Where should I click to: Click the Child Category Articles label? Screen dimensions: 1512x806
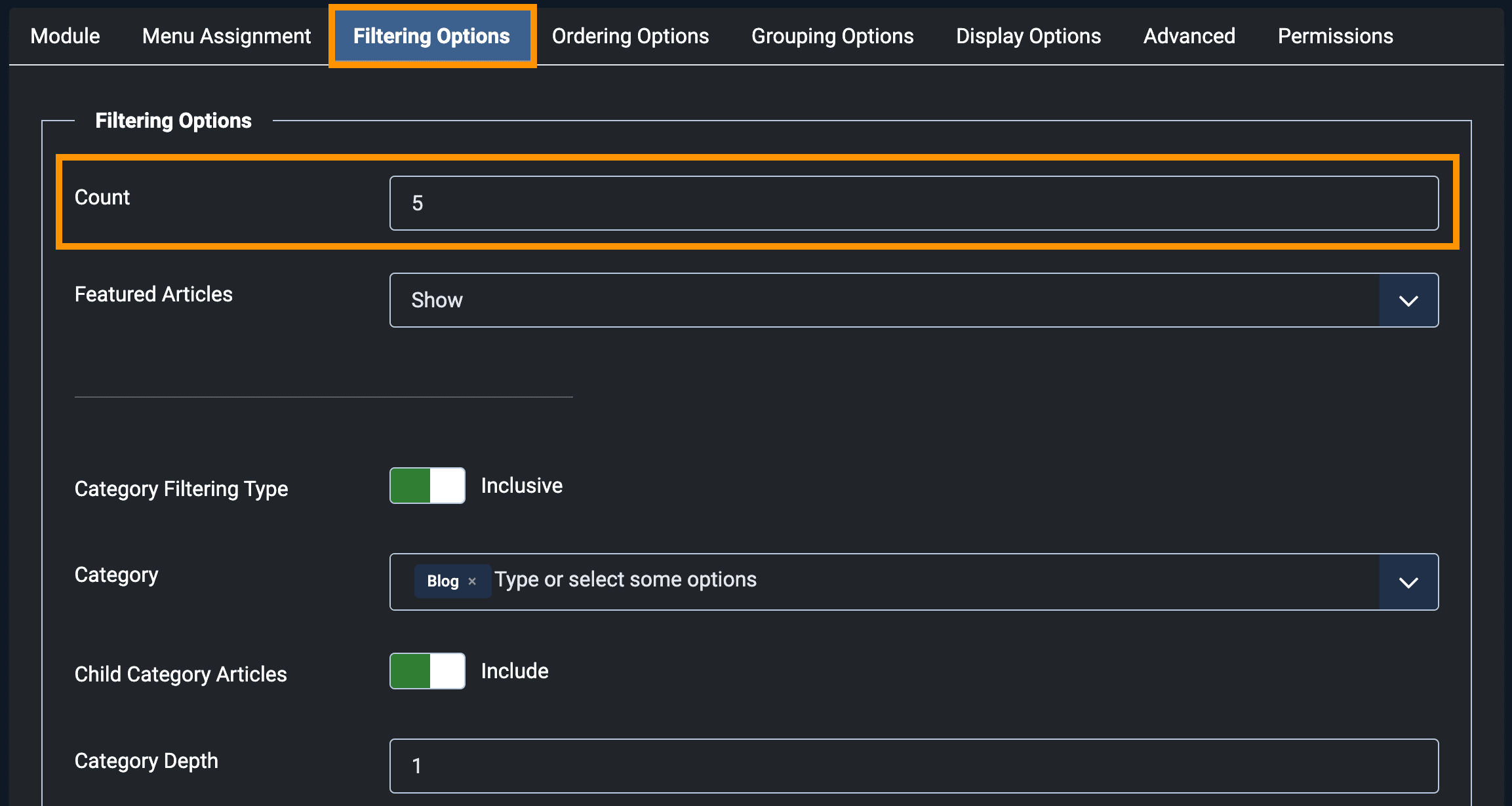tap(180, 674)
